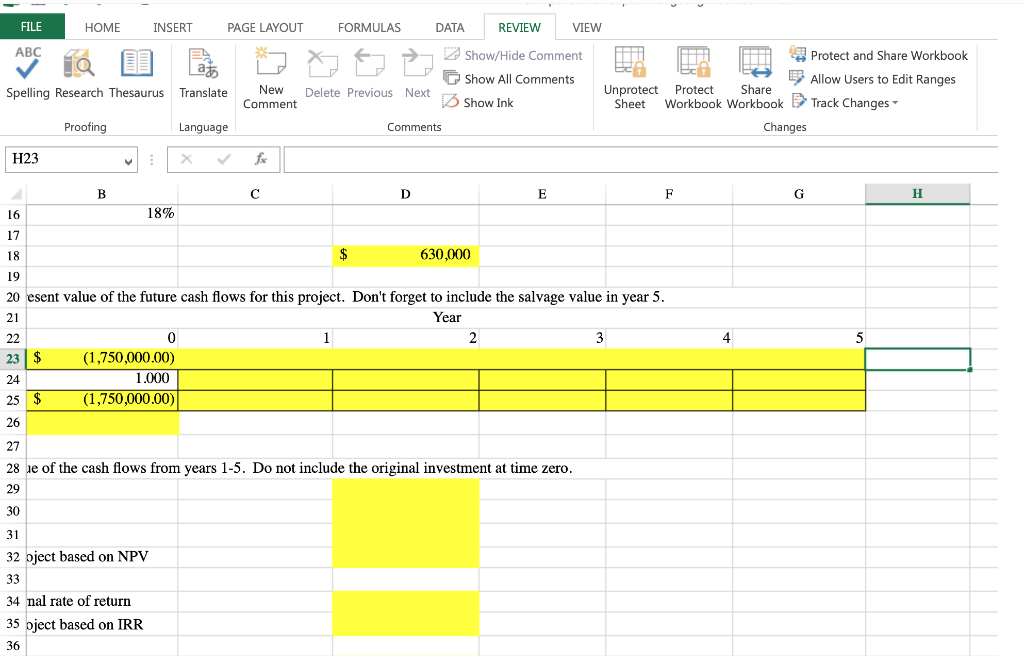Screen dimensions: 1024x664
Task: Click the row 20 present value instruction text
Action: pos(345,297)
